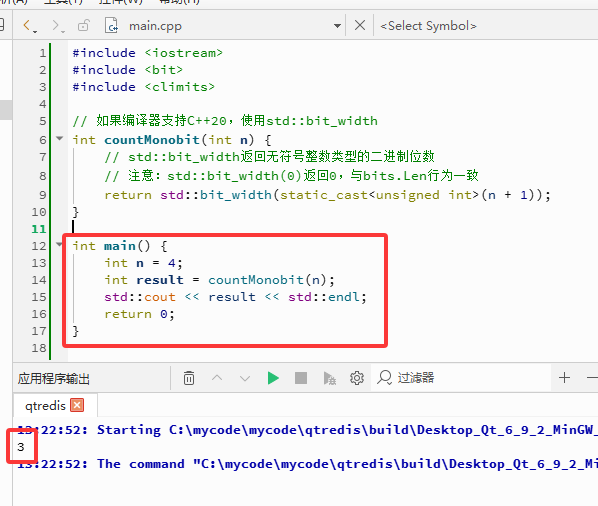Screen dimensions: 598x506
Task: Click the filter magnifier icon
Action: tap(384, 377)
